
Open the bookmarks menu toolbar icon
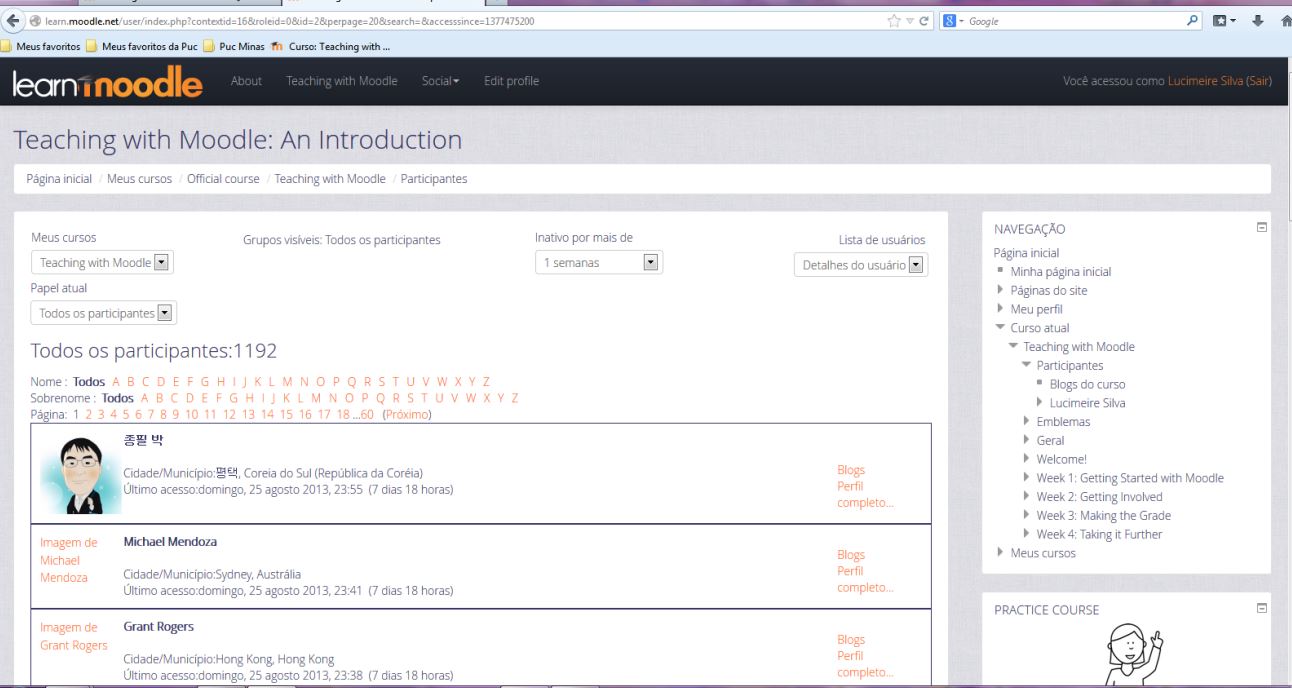[x=1222, y=22]
